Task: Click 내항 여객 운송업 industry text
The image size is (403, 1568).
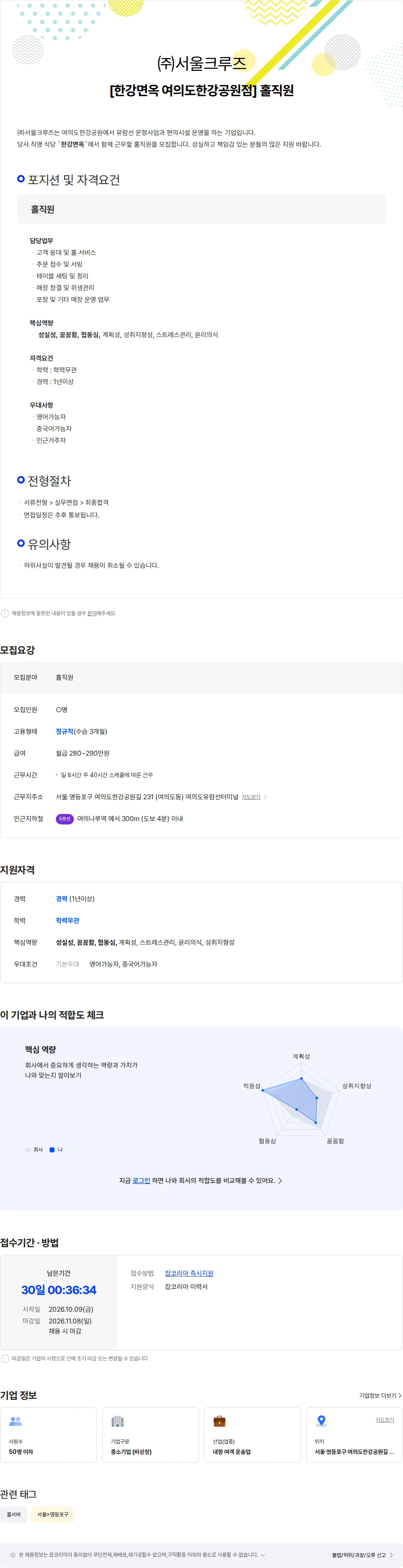Action: (x=232, y=1452)
